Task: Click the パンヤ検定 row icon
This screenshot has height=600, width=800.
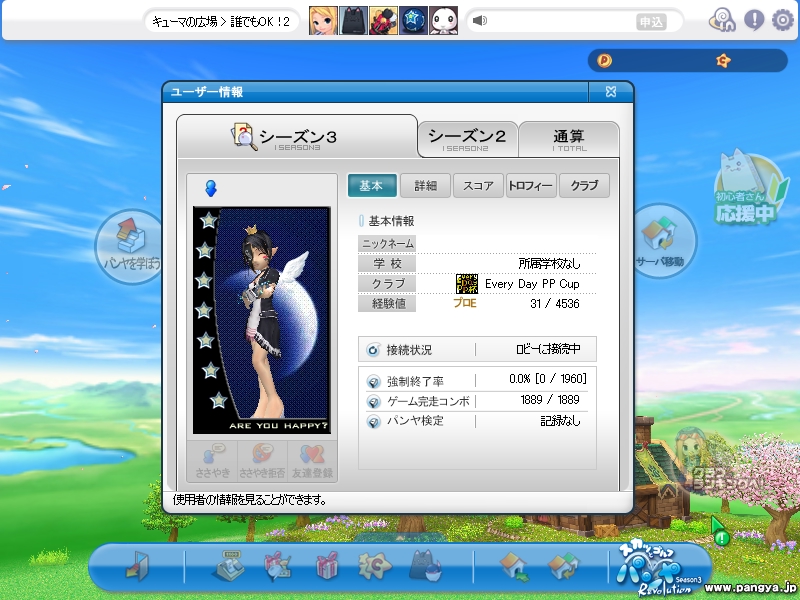Action: [373, 421]
